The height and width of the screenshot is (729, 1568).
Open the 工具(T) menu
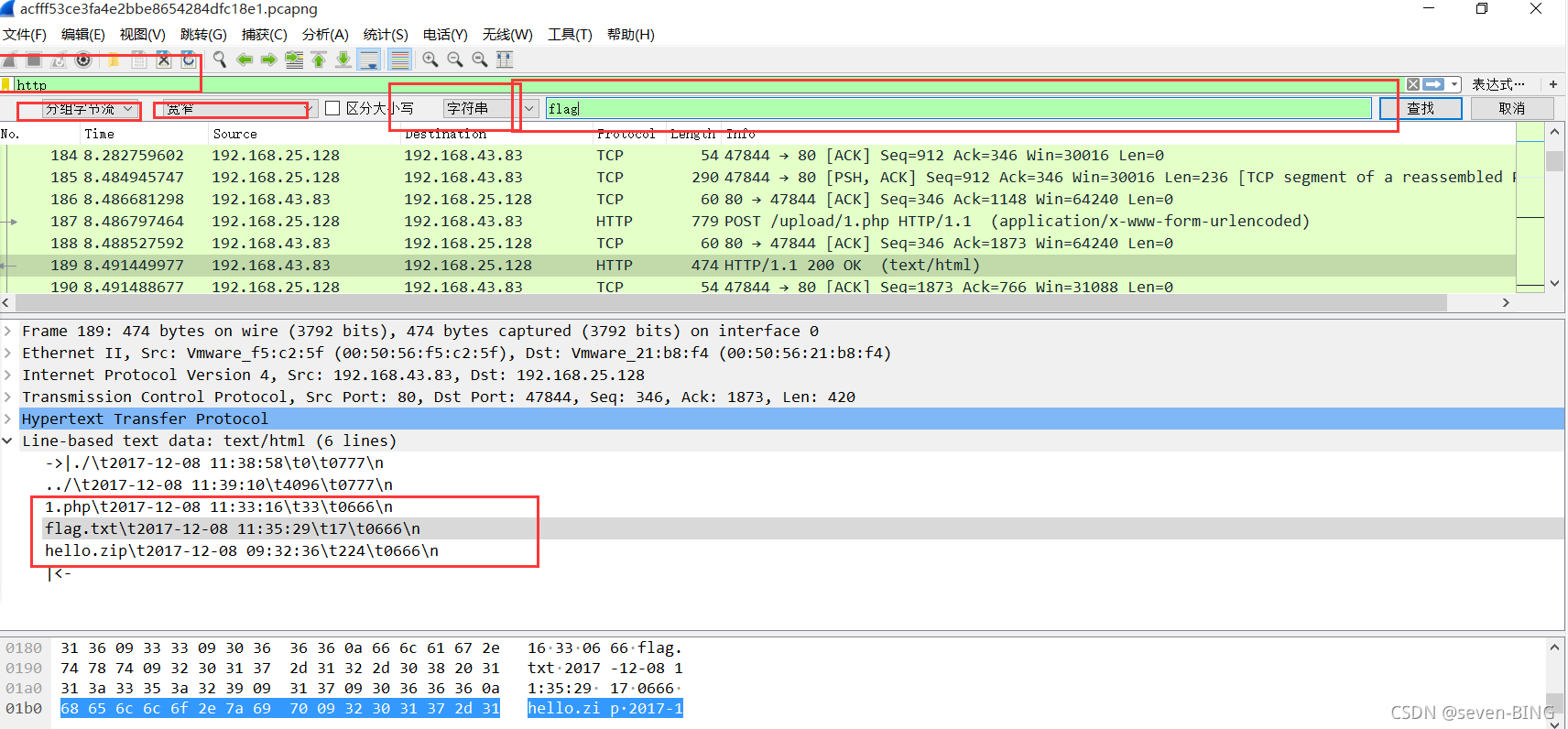(x=570, y=35)
